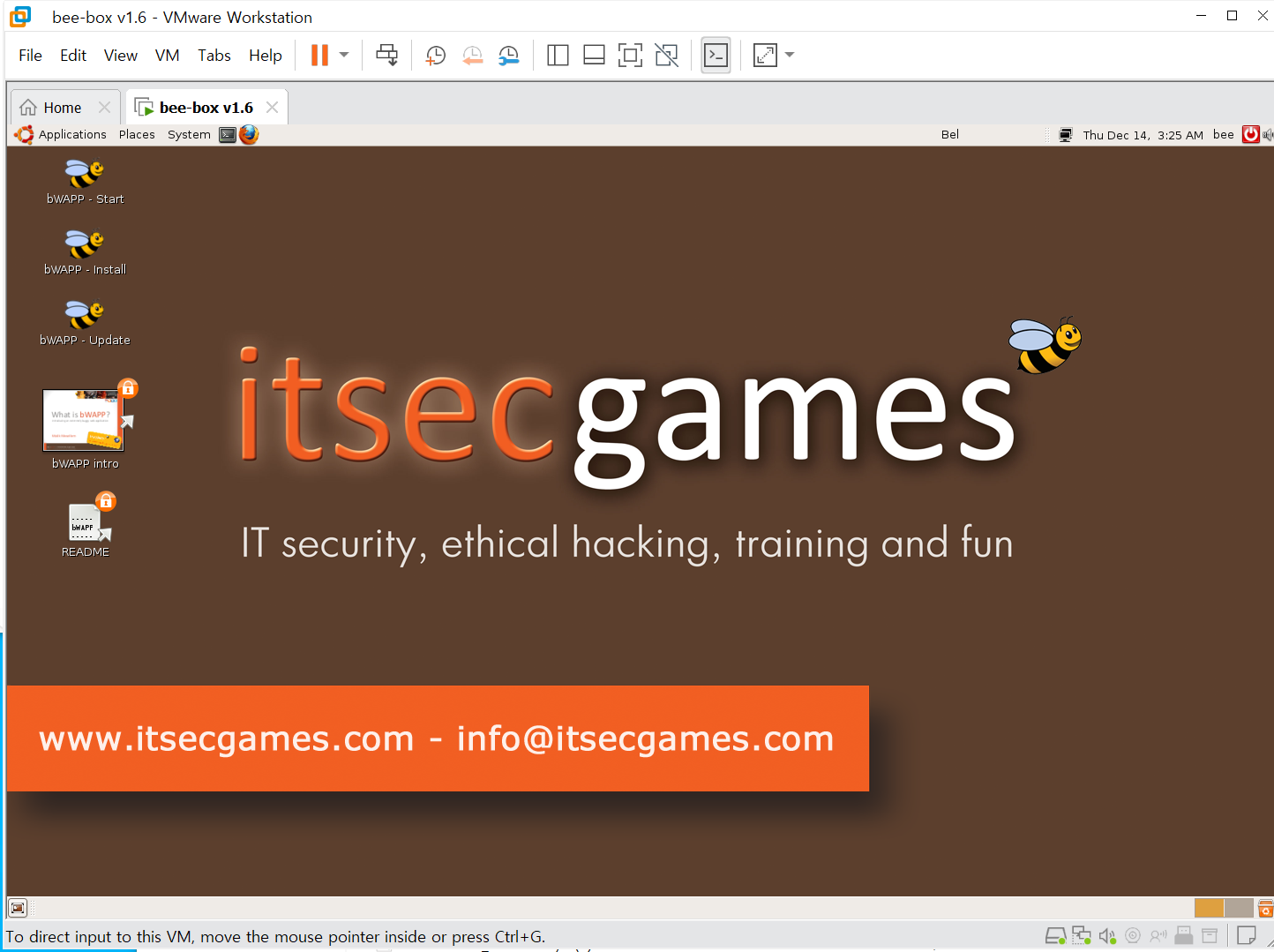Click the stretch guest display icon
The width and height of the screenshot is (1274, 952).
pos(765,56)
